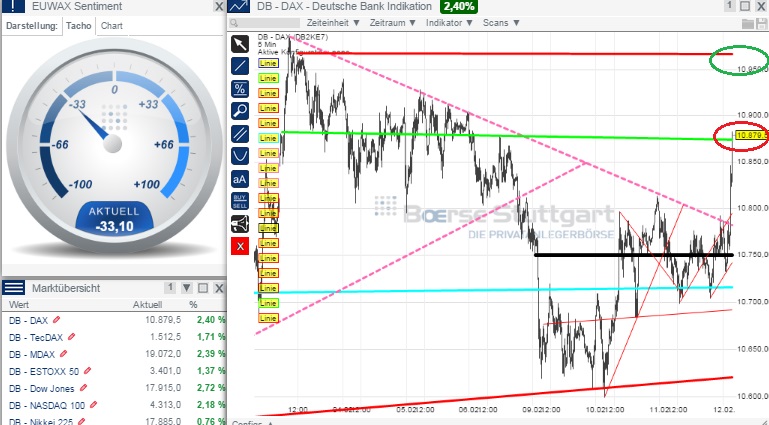The width and height of the screenshot is (769, 425).
Task: Click the red X delete drawings button
Action: (240, 246)
